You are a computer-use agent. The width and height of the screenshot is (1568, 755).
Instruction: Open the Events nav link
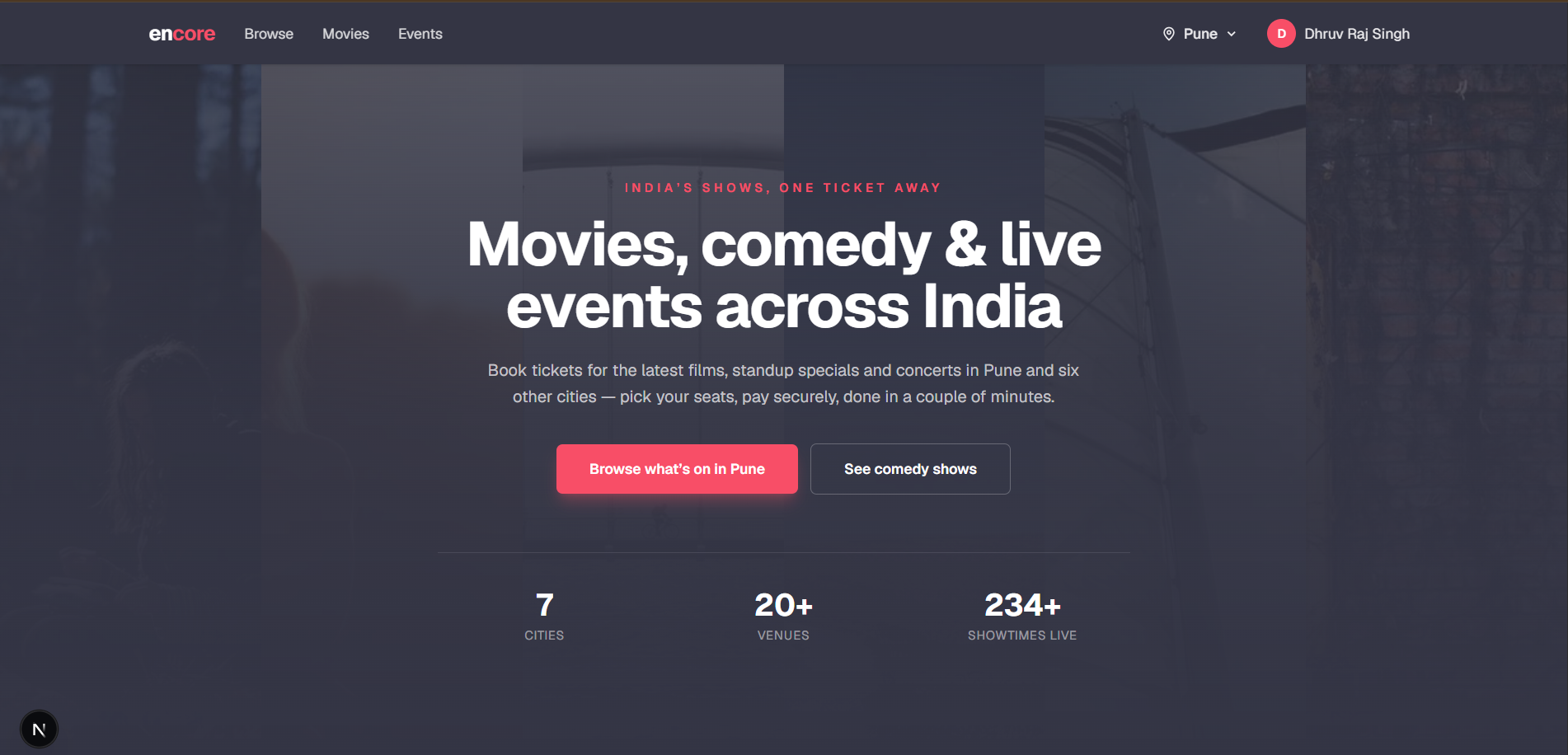[420, 34]
